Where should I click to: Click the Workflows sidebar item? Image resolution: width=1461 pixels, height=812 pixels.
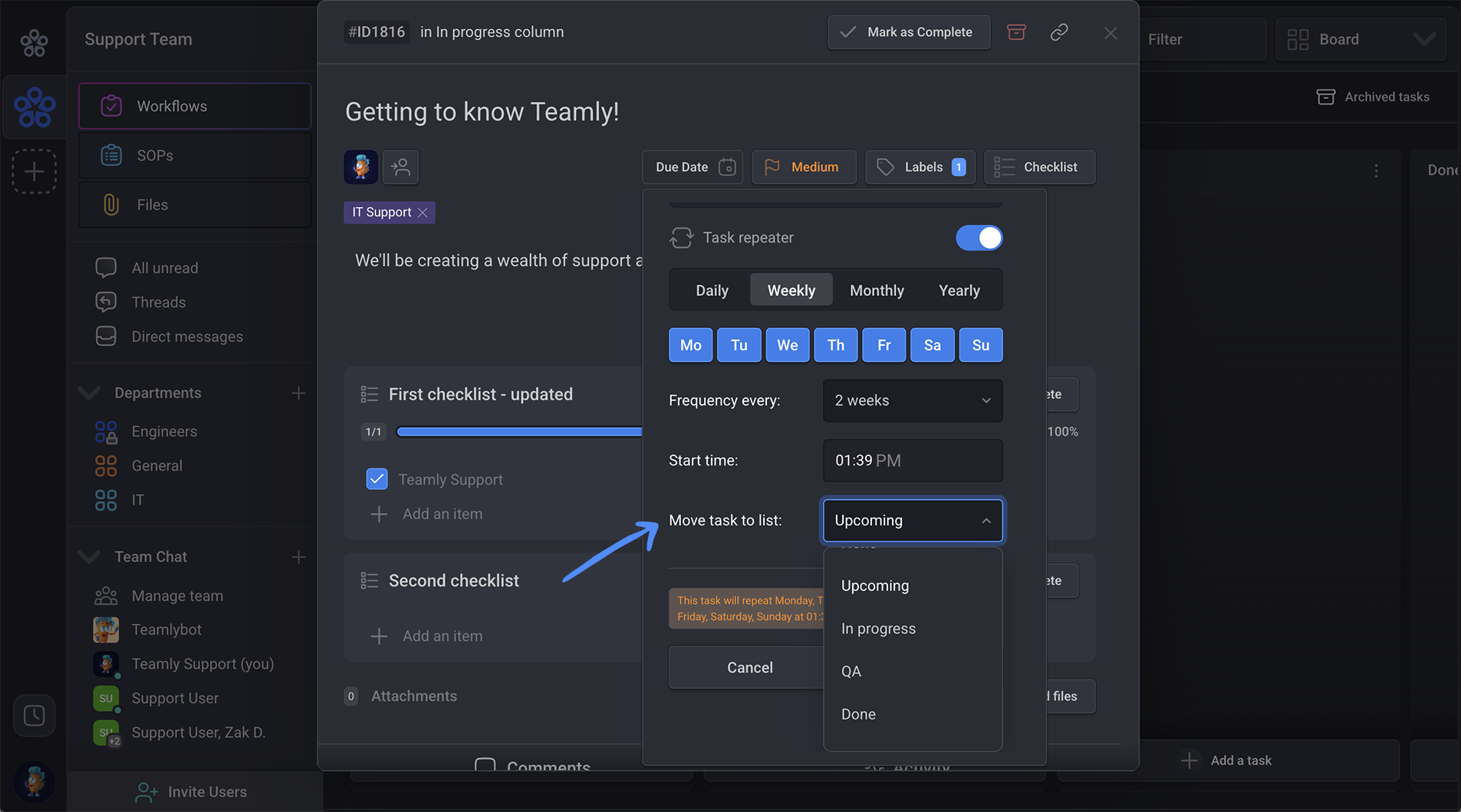[195, 106]
